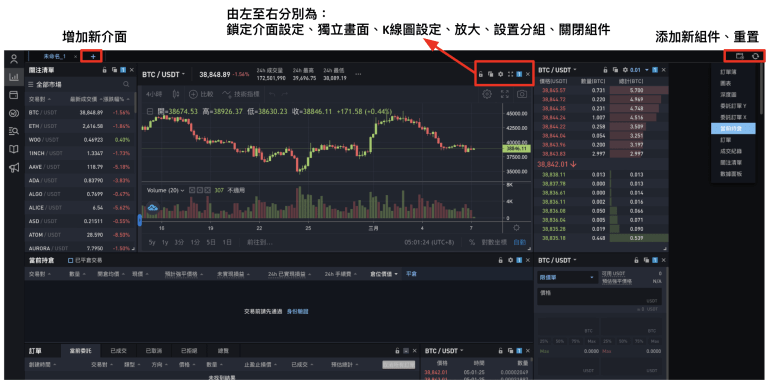Set chart range to 1y
768x380 pixels.
click(165, 242)
